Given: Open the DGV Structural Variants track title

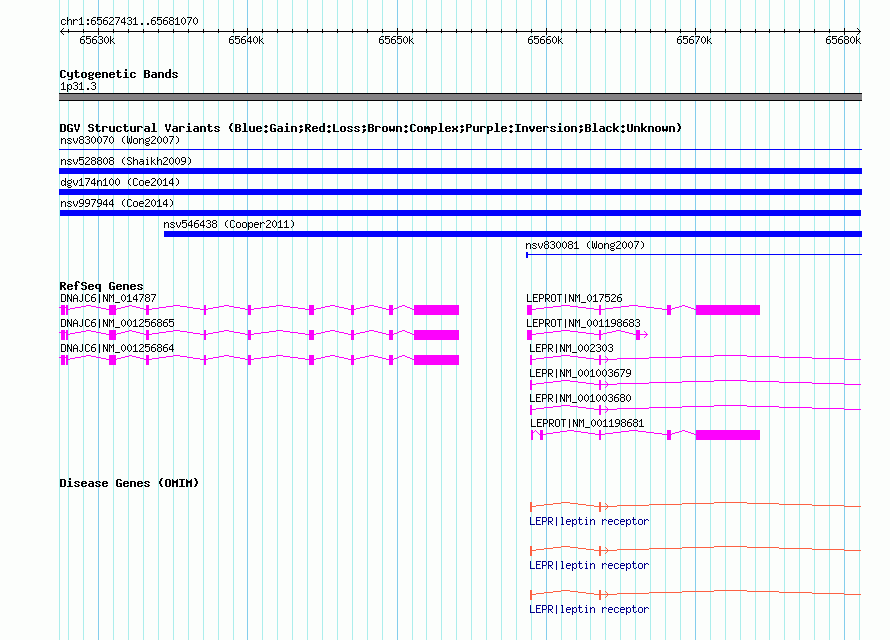Looking at the screenshot, I should point(371,128).
